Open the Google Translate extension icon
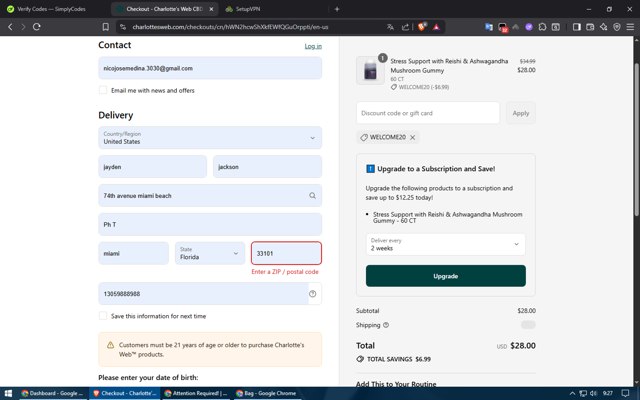 [x=489, y=27]
